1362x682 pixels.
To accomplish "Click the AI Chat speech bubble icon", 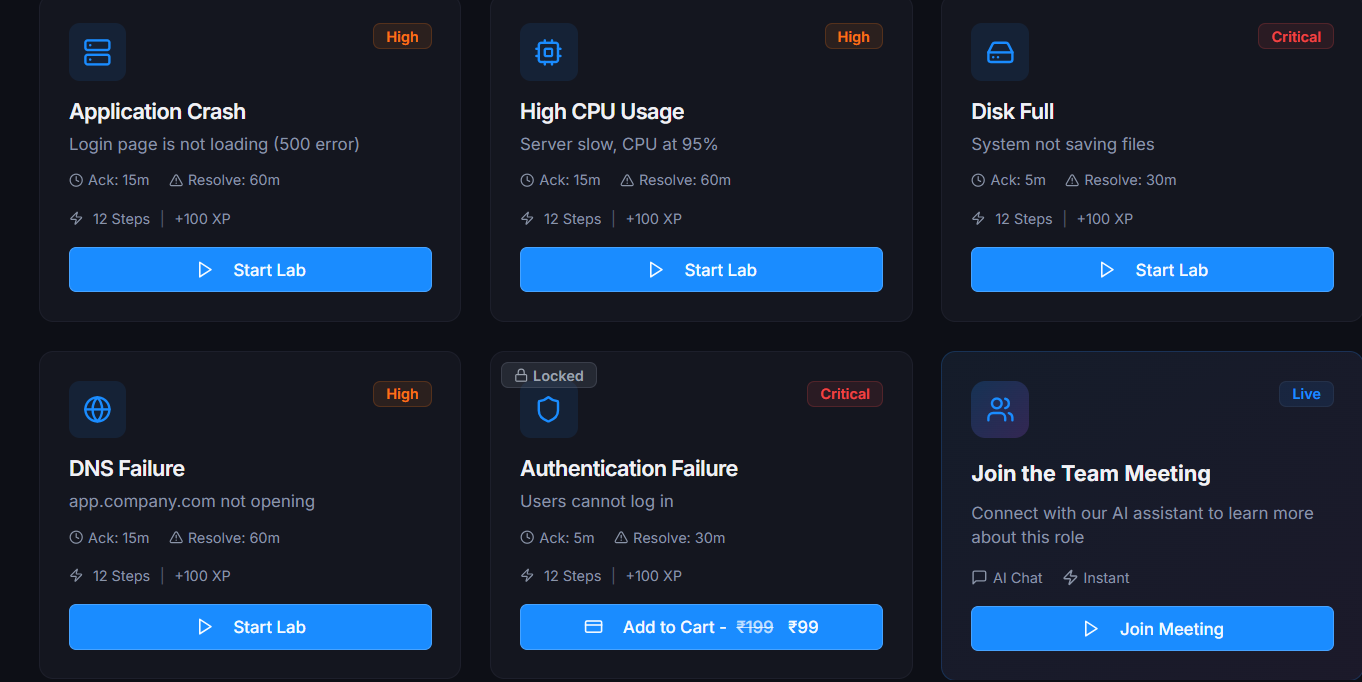I will click(980, 577).
